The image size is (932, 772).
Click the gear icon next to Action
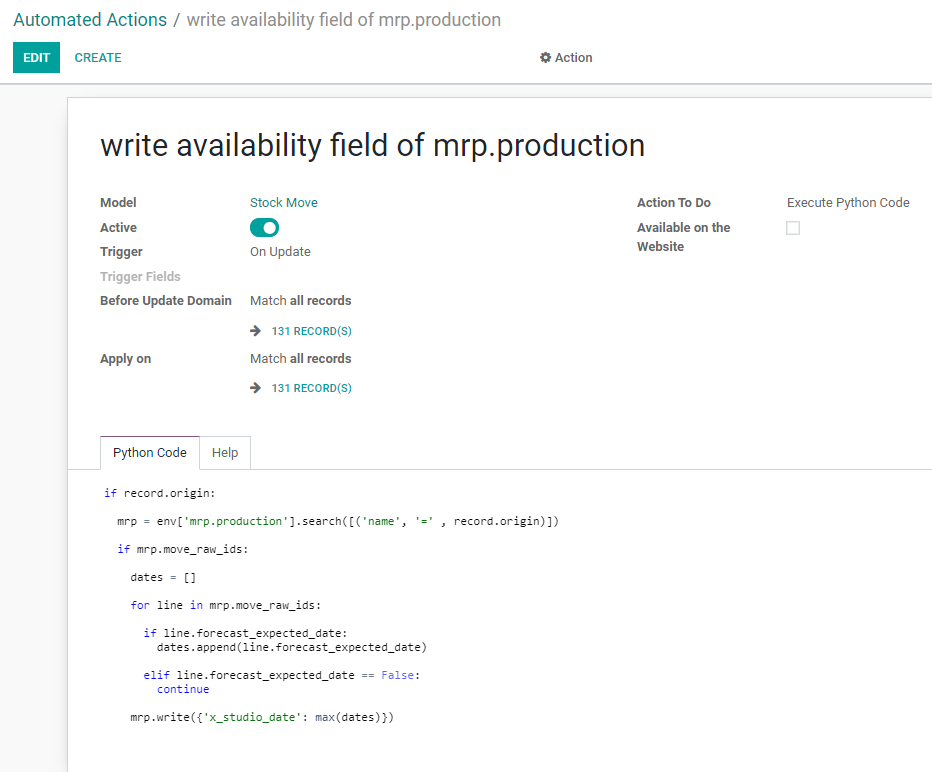(x=545, y=58)
